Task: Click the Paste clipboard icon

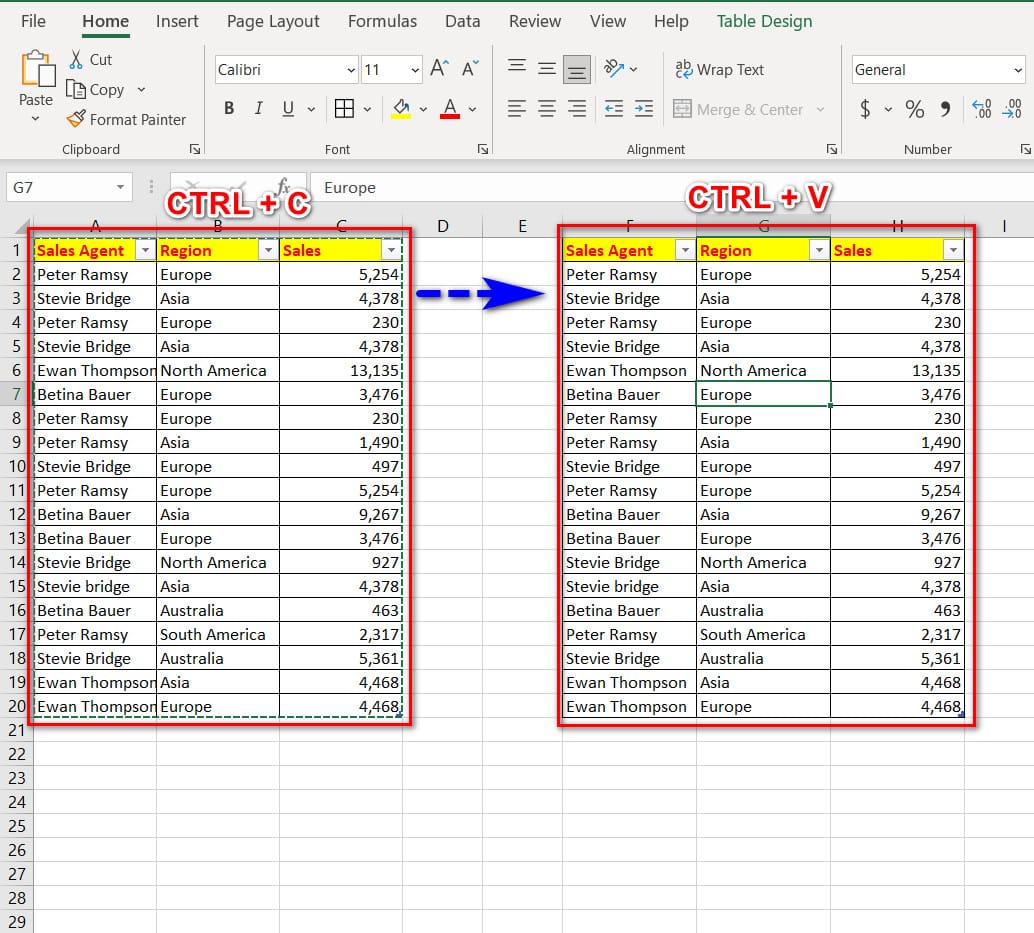Action: [36, 72]
